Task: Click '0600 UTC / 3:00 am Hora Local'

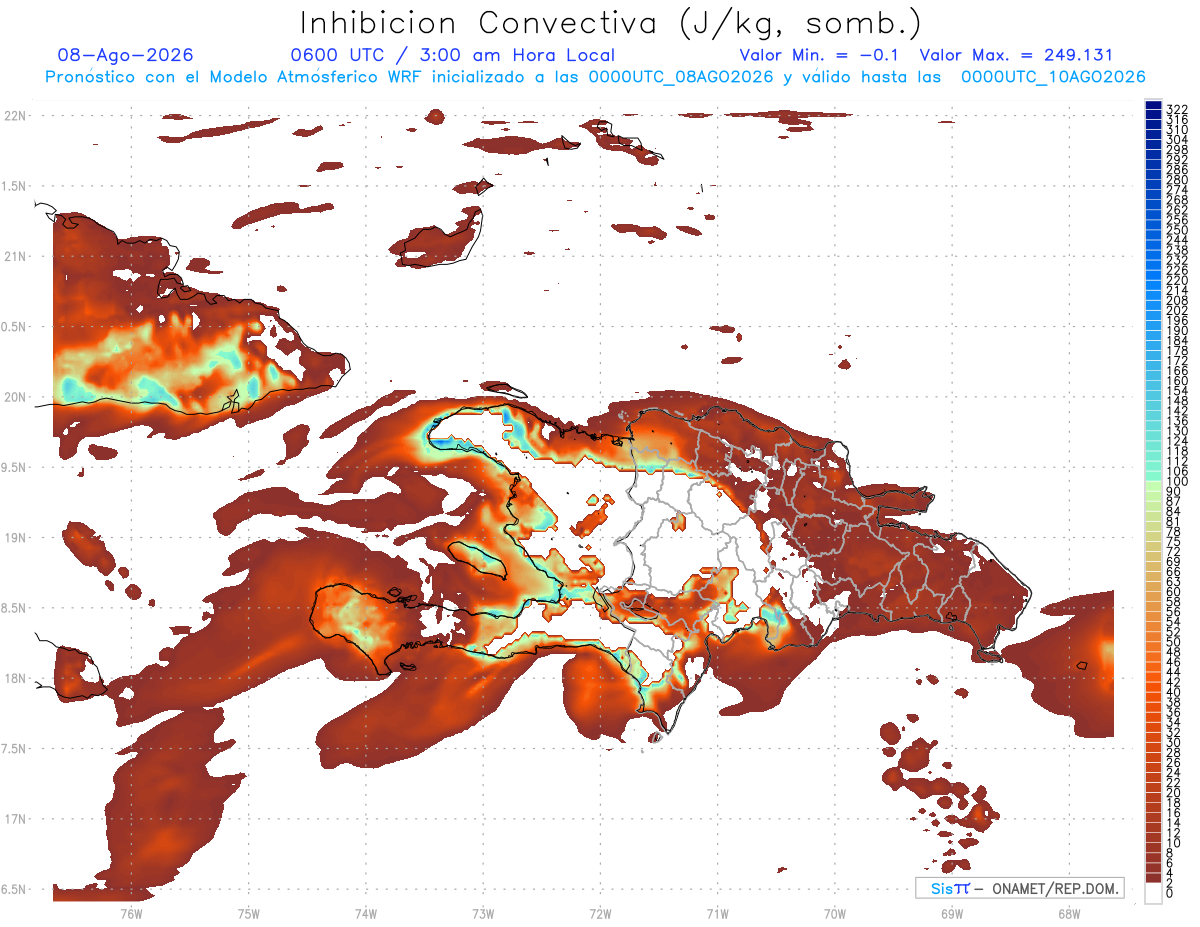Action: [x=452, y=55]
